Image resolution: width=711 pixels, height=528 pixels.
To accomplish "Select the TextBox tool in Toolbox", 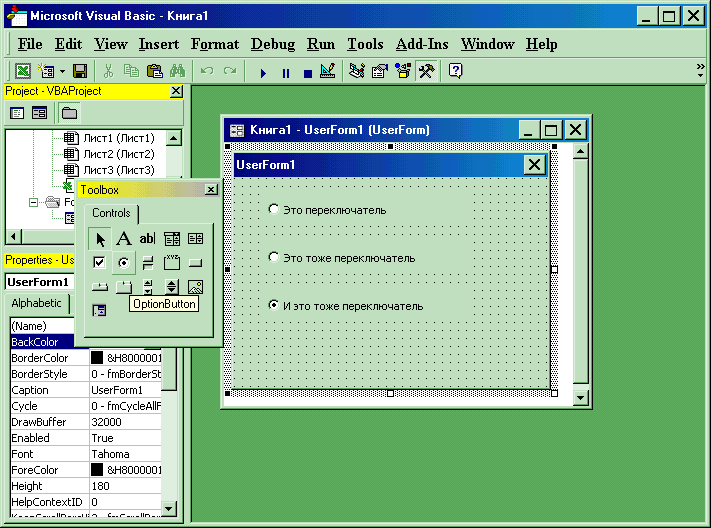I will point(147,239).
